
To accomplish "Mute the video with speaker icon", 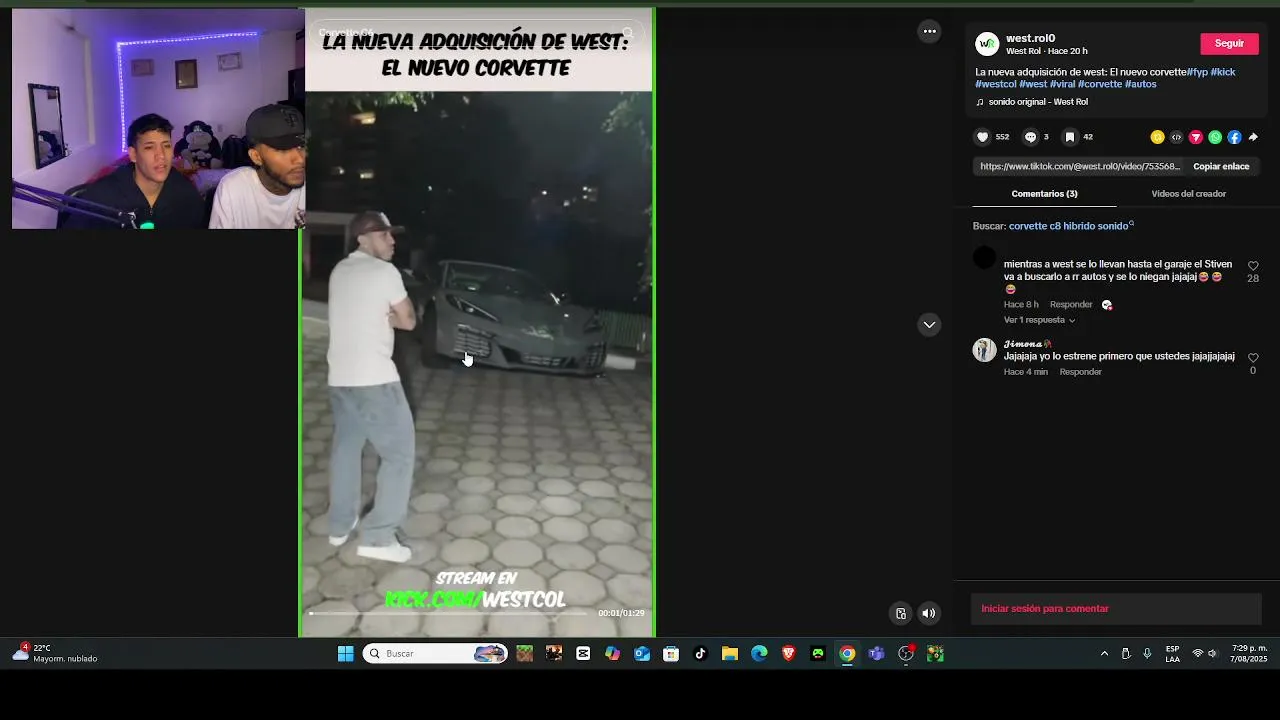I will pyautogui.click(x=928, y=613).
